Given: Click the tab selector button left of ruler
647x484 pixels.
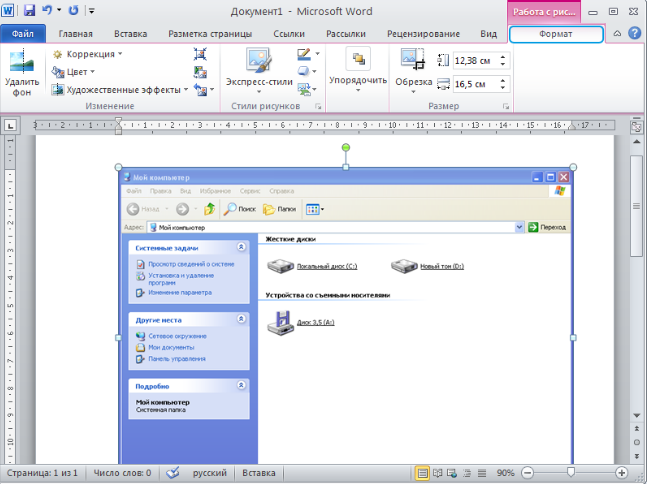Looking at the screenshot, I should tap(10, 125).
